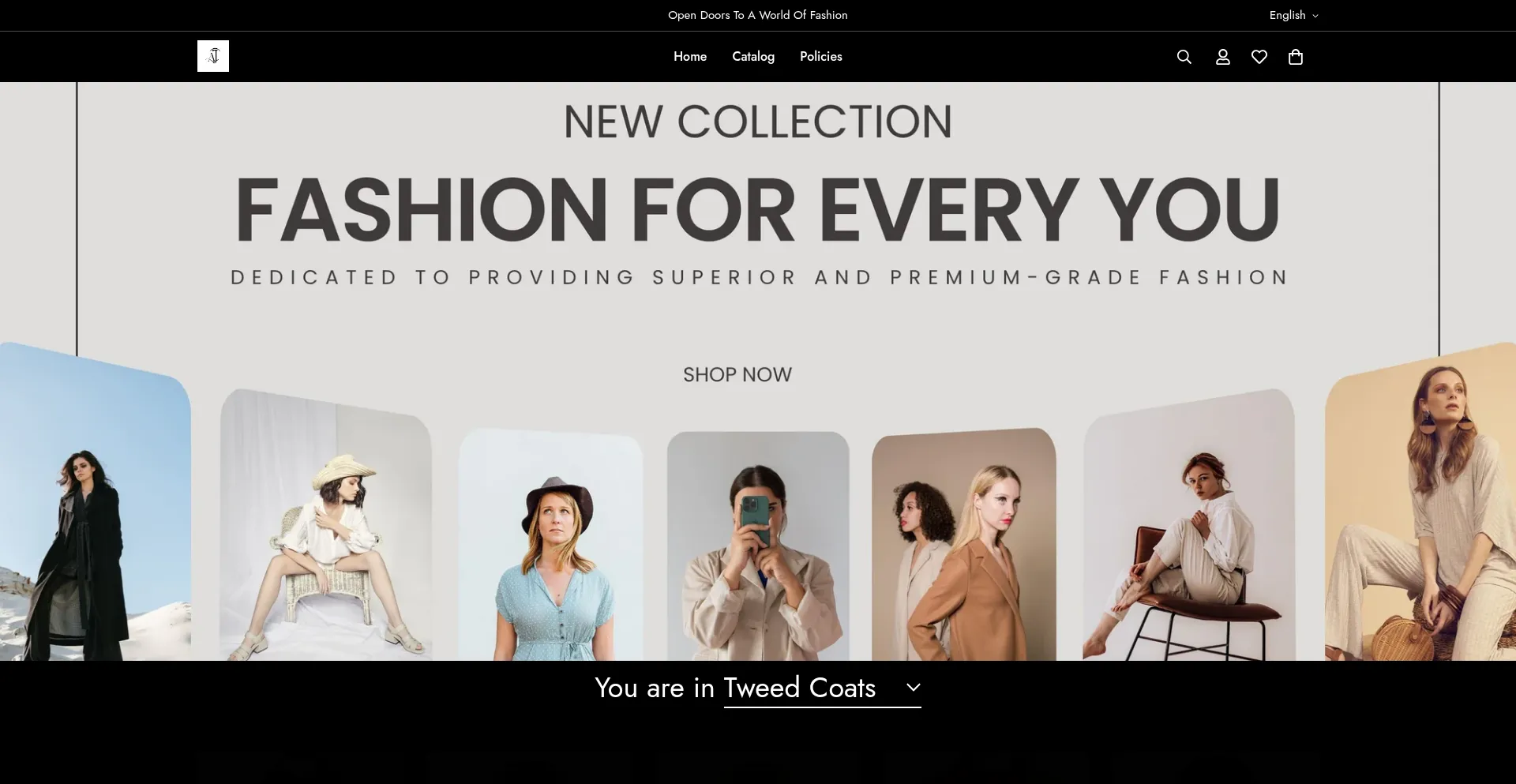This screenshot has height=784, width=1516.
Task: Select the woman on brown leather chair
Action: coord(1189,525)
